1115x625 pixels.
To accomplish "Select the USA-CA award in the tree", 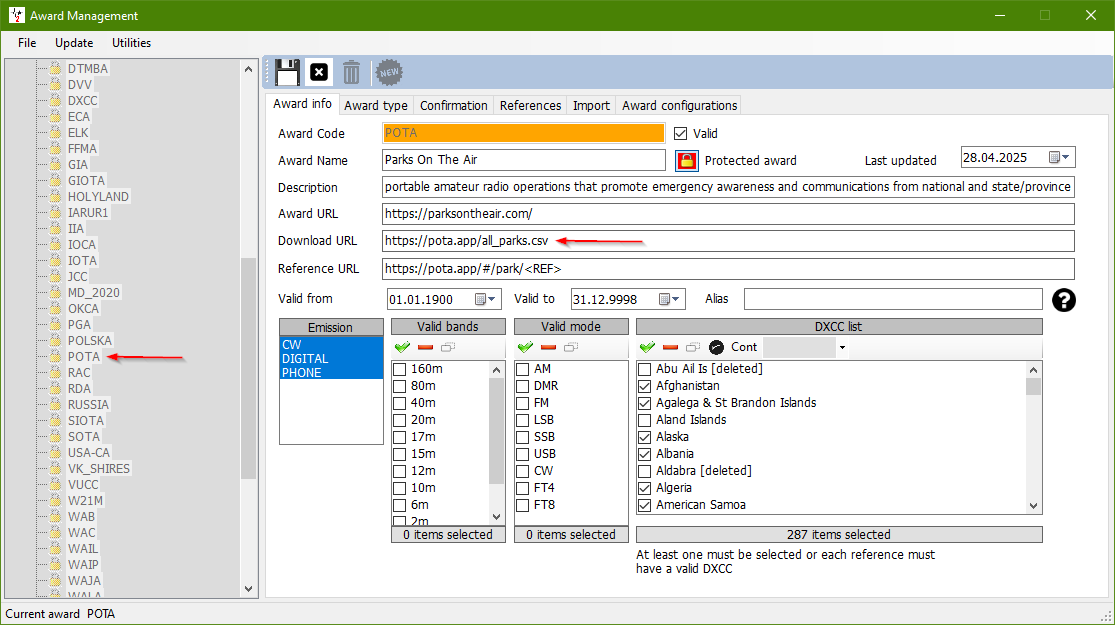I will [89, 452].
